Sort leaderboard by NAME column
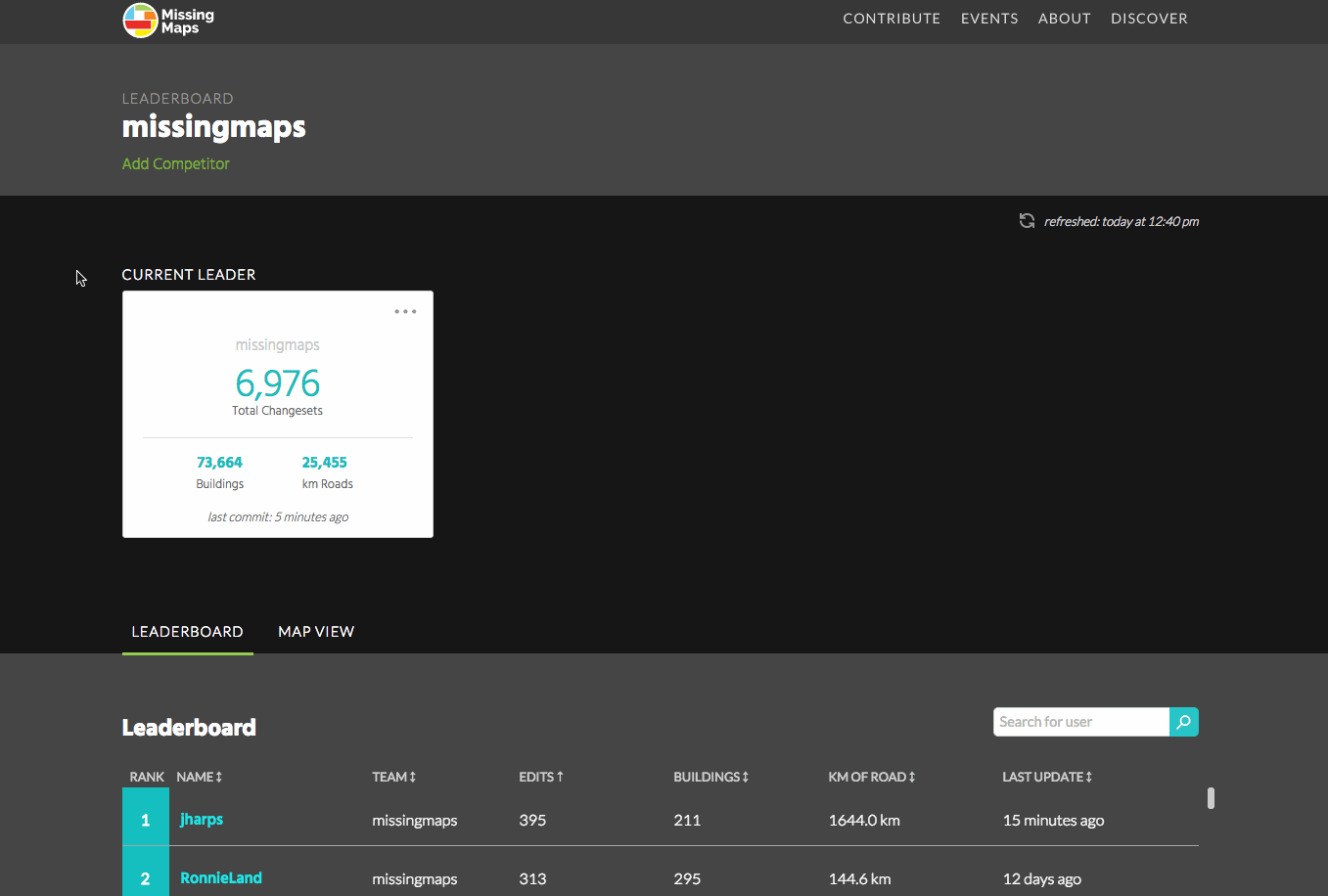The height and width of the screenshot is (896, 1328). (x=200, y=777)
